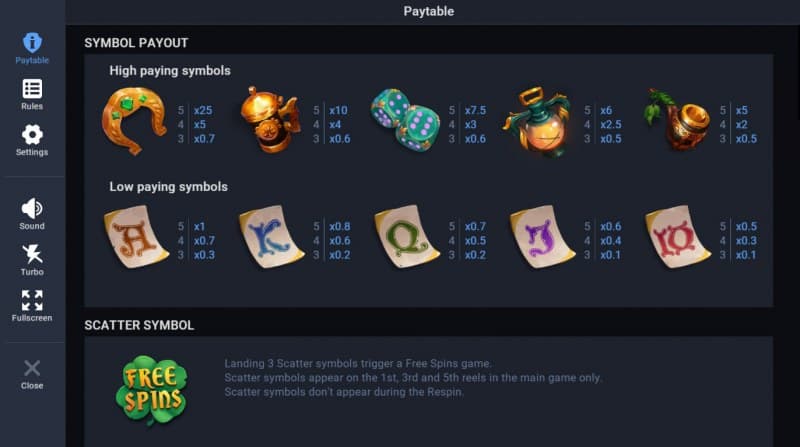Toggle Fullscreen mode
The image size is (800, 447).
(32, 305)
